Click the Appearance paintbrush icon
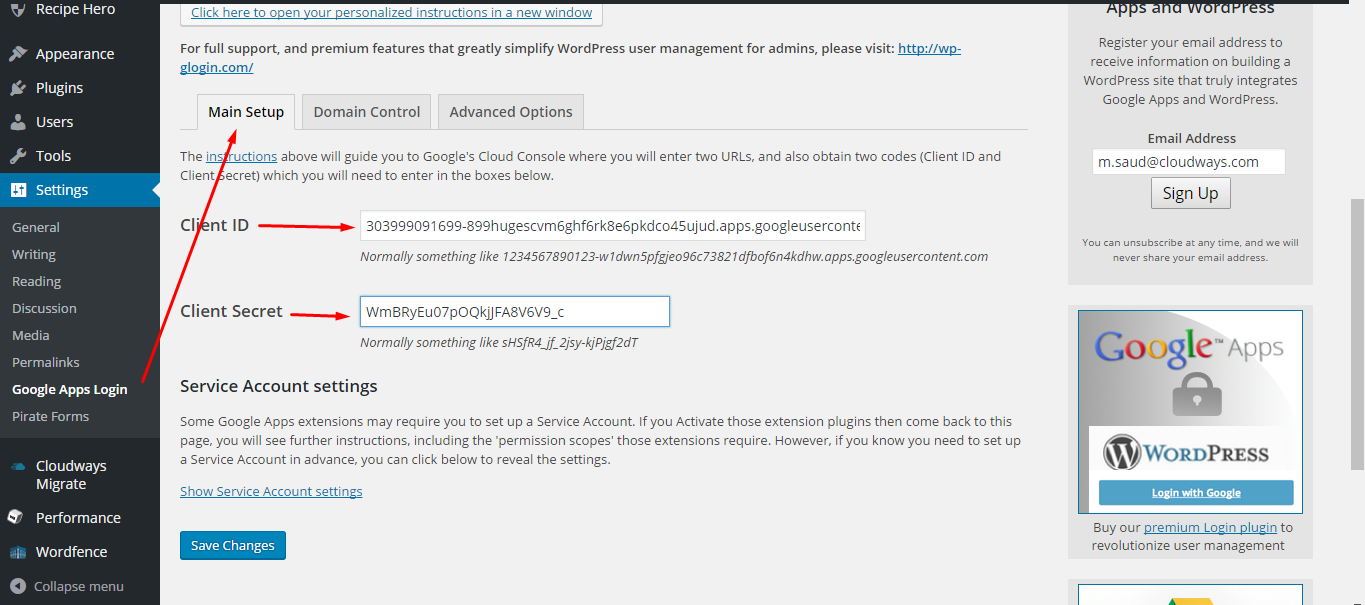The height and width of the screenshot is (605, 1365). [x=17, y=54]
